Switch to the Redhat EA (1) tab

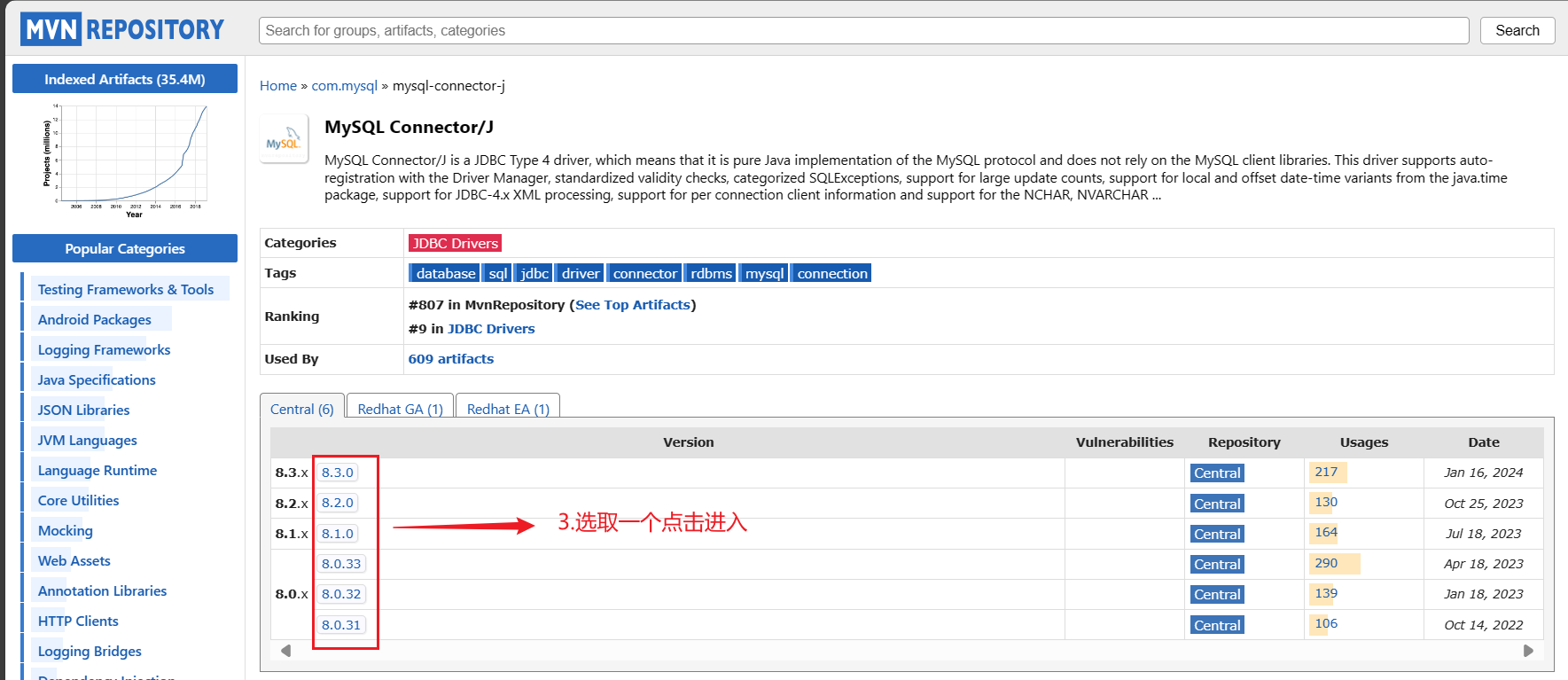click(x=508, y=409)
